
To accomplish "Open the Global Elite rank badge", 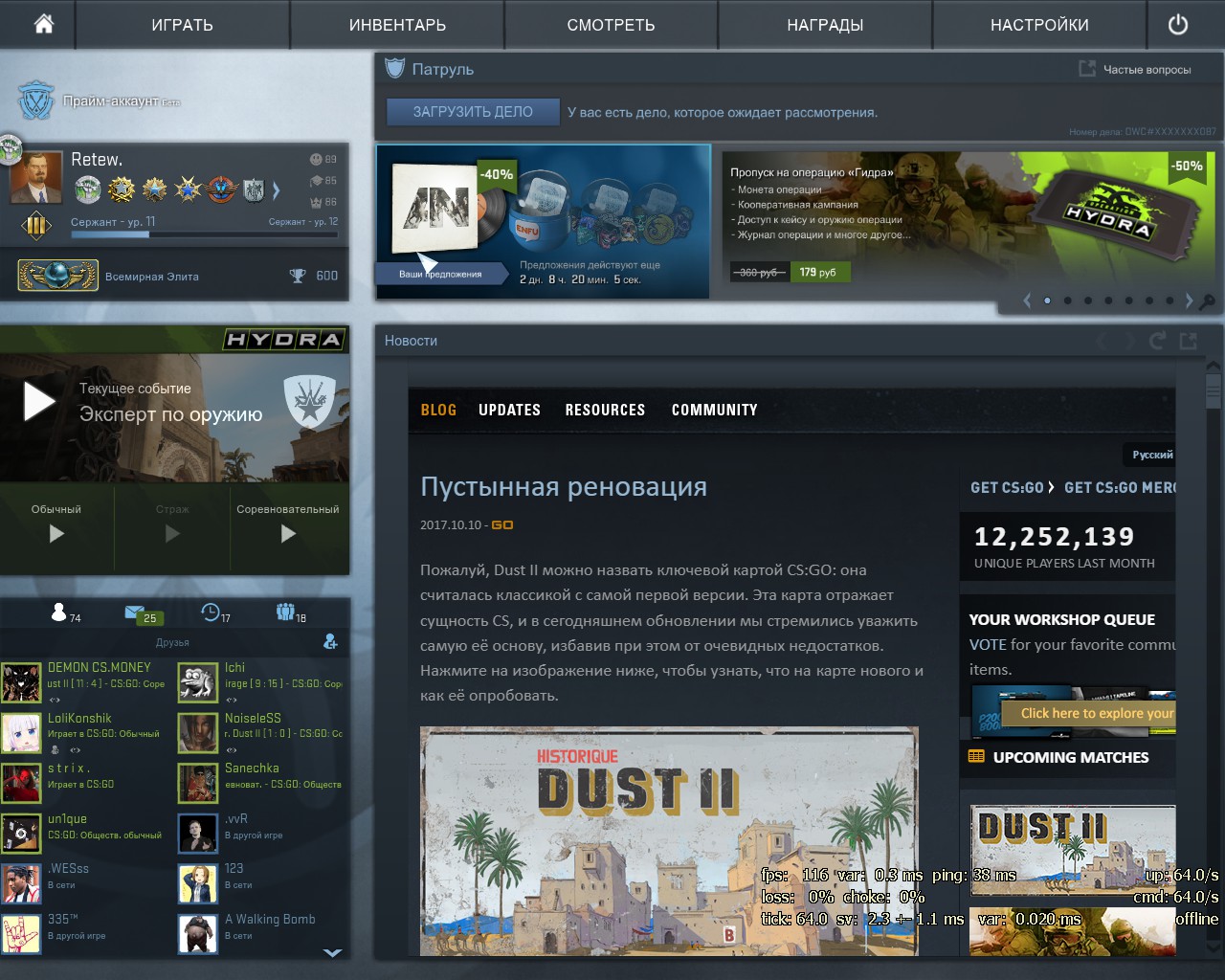I will (57, 276).
